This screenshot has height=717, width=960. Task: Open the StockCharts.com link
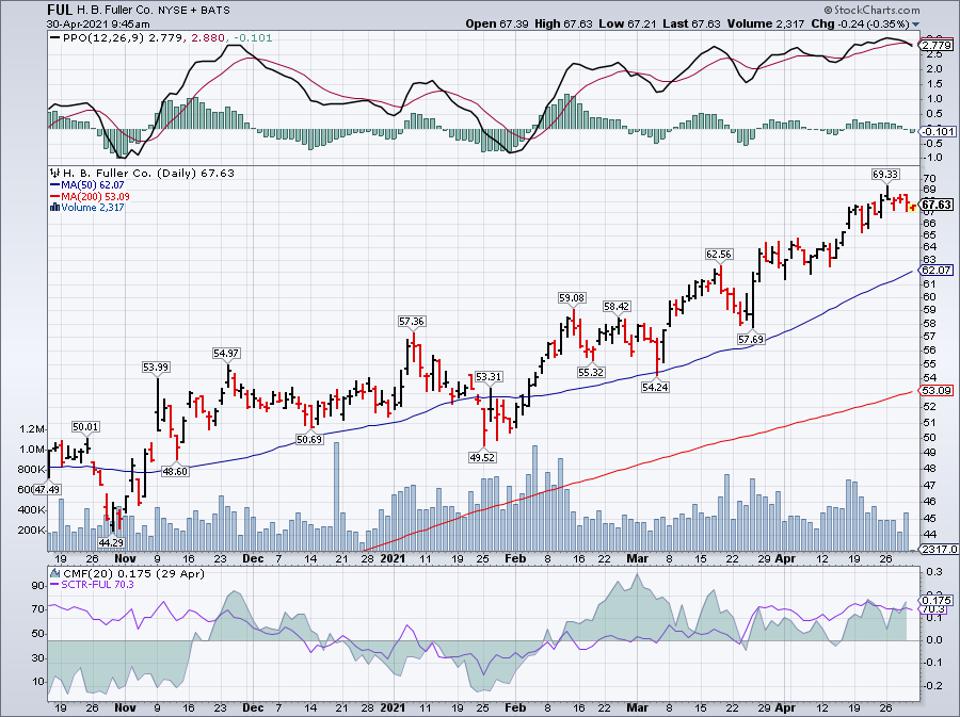(x=877, y=9)
